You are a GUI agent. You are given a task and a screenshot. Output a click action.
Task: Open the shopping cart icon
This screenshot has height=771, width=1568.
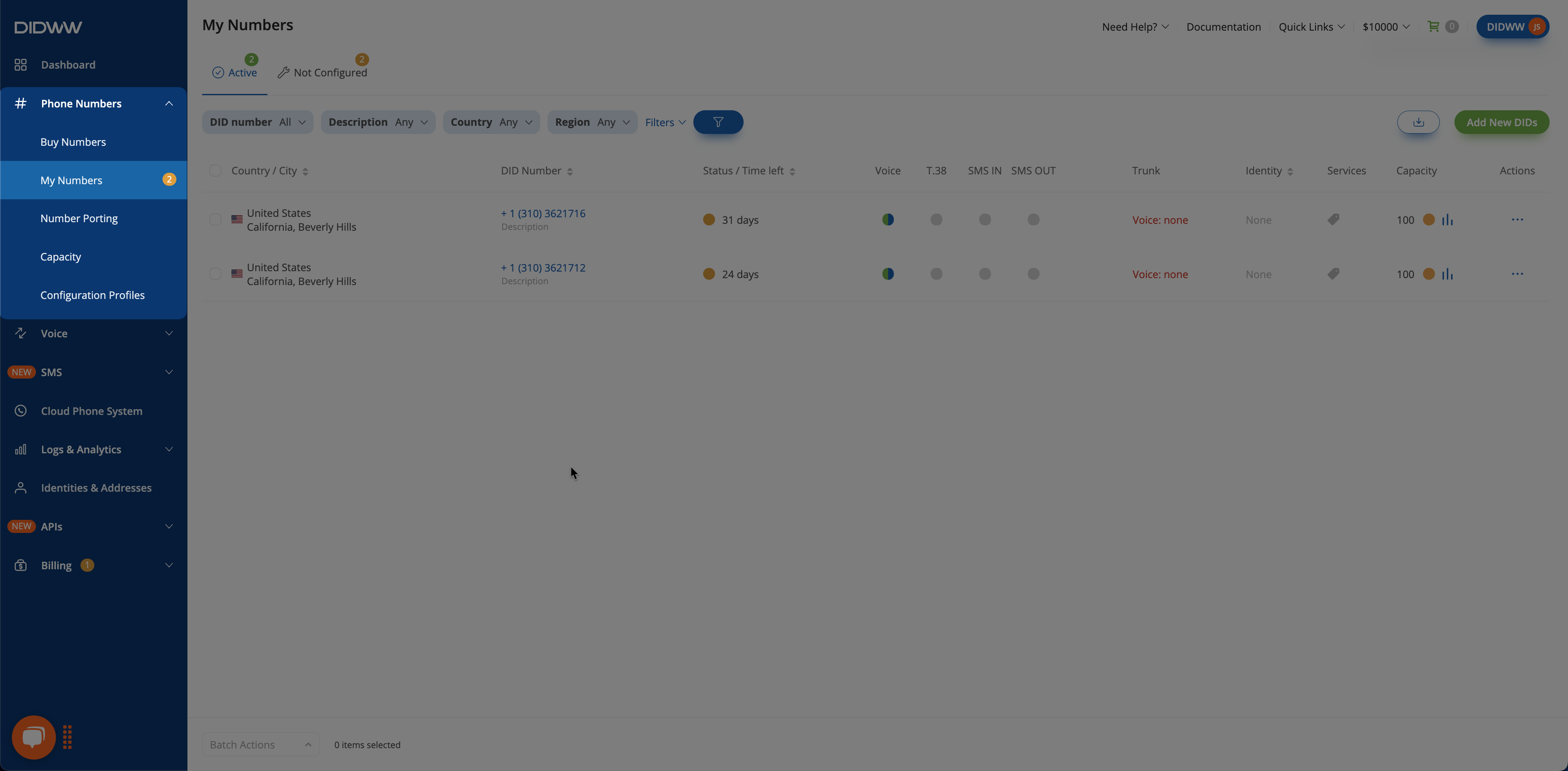click(1434, 26)
